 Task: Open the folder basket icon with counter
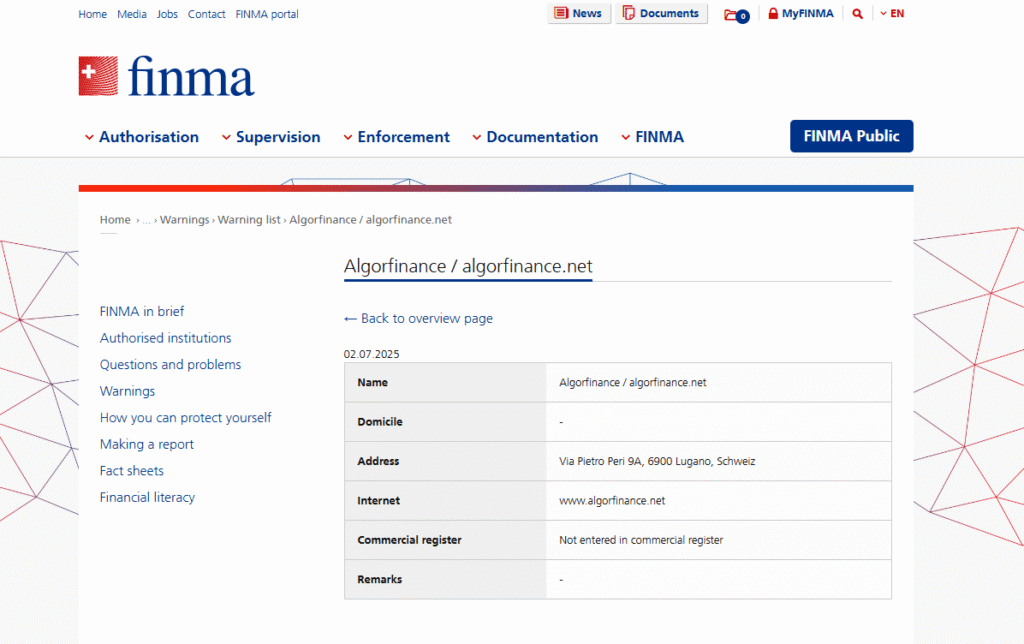(x=737, y=15)
